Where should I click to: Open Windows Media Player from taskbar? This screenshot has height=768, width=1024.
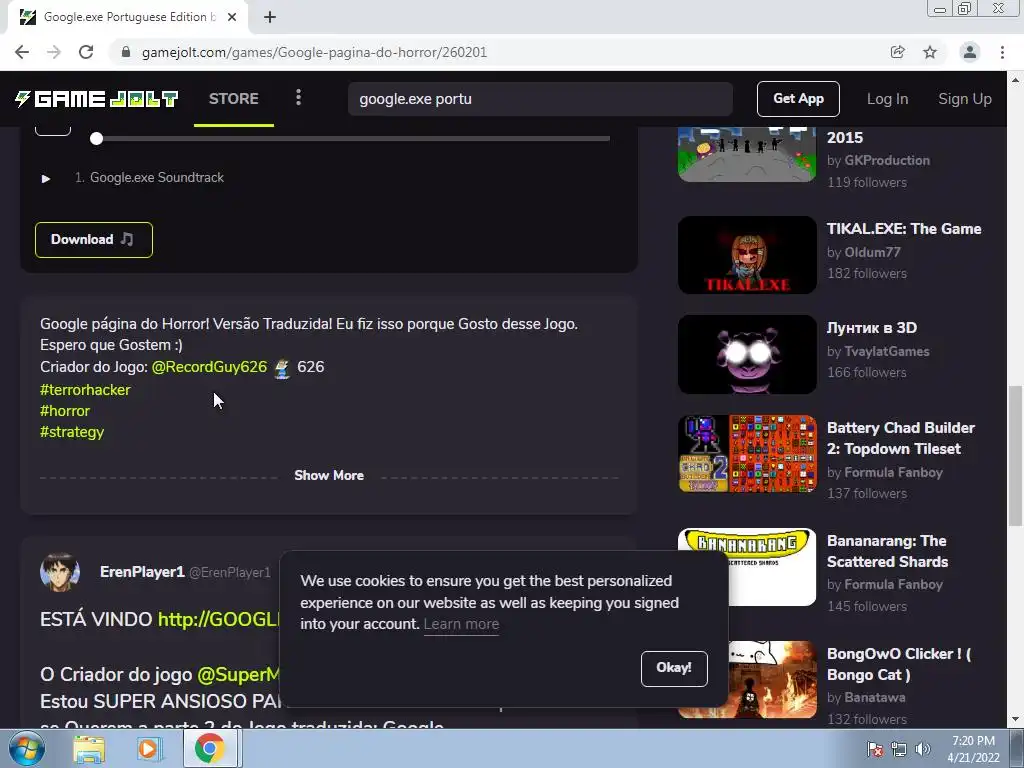[148, 748]
